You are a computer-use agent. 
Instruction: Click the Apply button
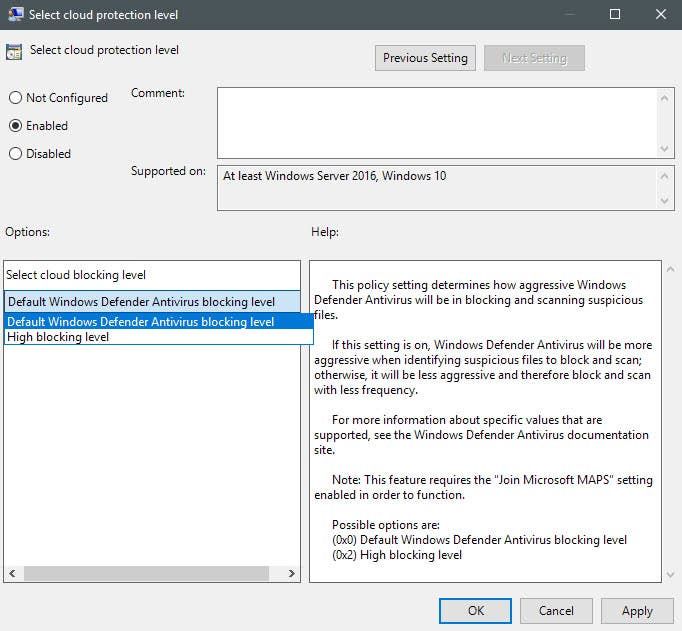pyautogui.click(x=637, y=611)
